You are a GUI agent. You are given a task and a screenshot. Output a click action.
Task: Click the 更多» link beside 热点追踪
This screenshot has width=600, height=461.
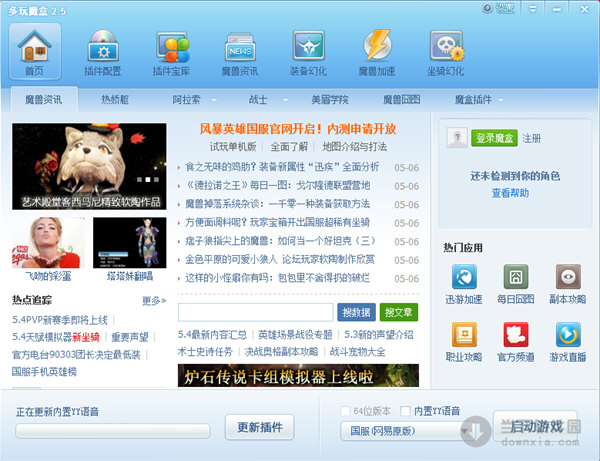pos(154,301)
